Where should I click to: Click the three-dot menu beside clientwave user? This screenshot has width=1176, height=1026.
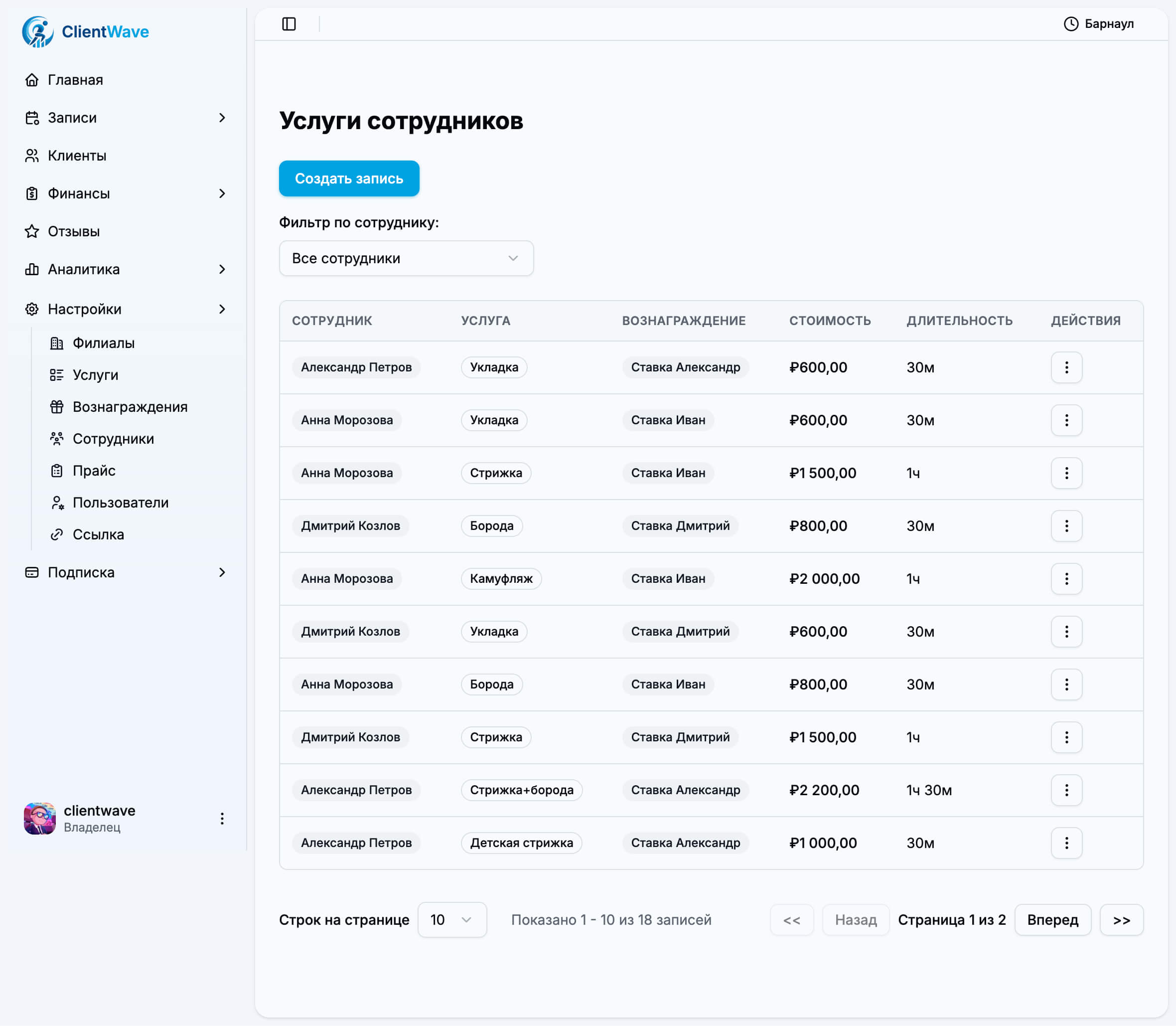tap(222, 819)
